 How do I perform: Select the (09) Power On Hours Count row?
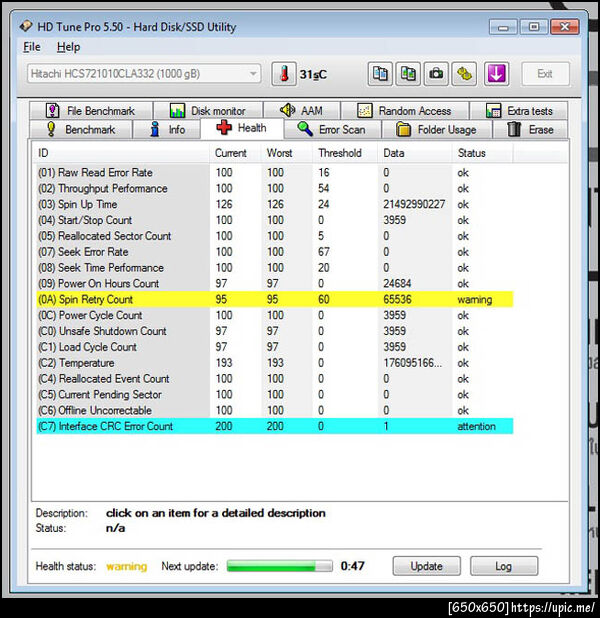[x=275, y=283]
